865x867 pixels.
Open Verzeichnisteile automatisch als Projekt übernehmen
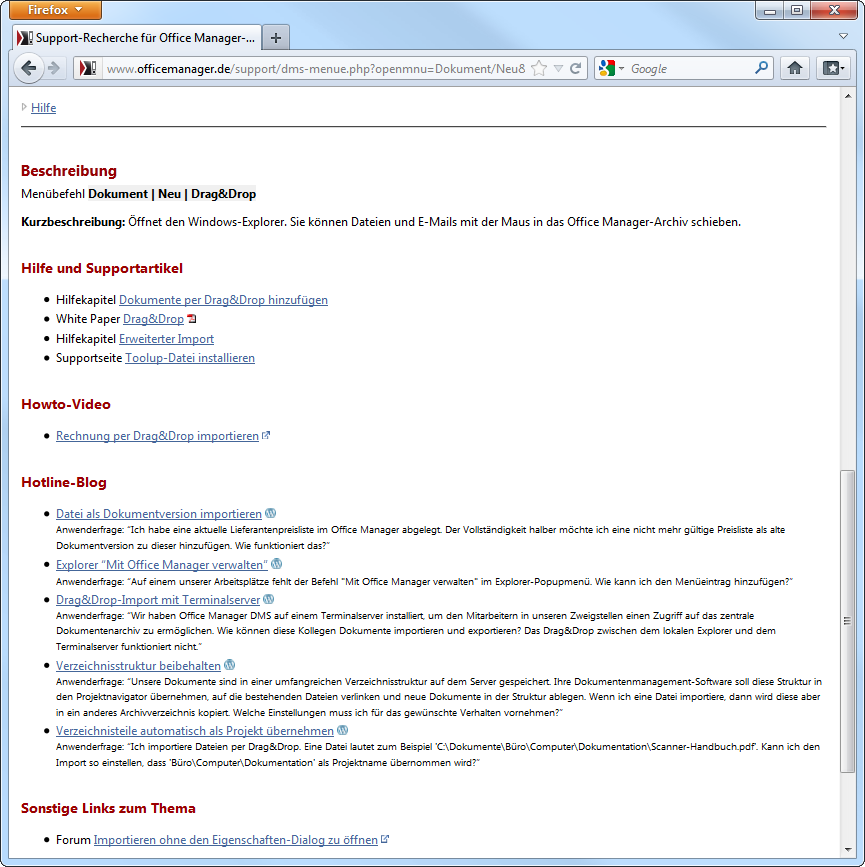point(195,731)
